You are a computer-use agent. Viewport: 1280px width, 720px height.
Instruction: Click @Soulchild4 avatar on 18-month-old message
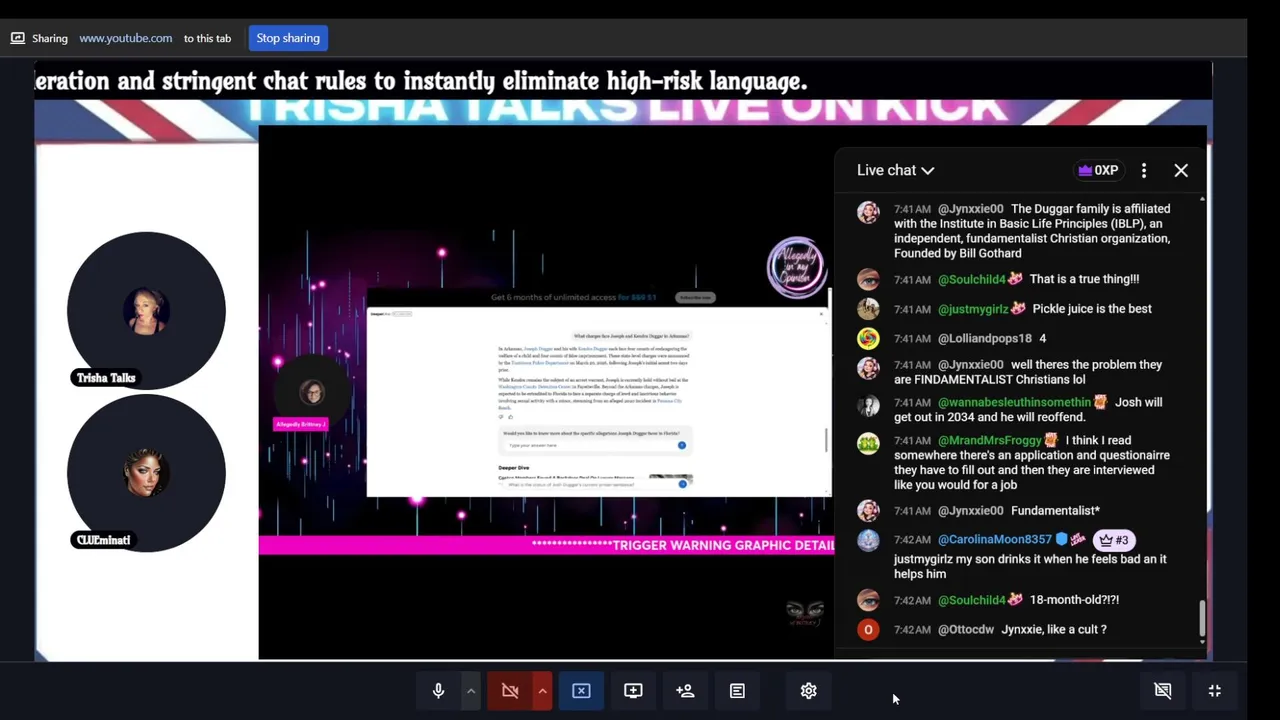coord(868,601)
